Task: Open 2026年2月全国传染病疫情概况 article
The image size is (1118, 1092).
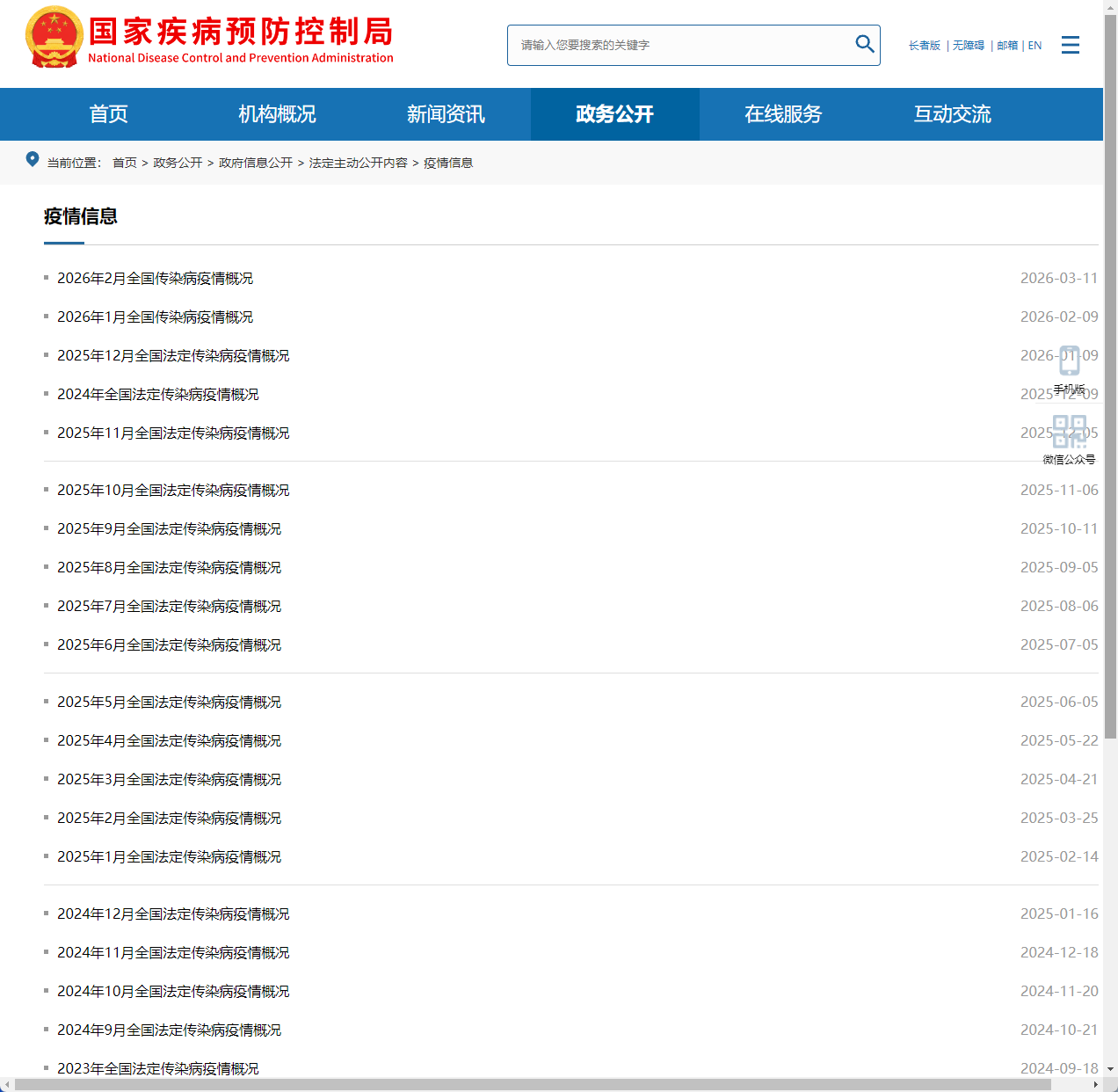Action: click(155, 278)
